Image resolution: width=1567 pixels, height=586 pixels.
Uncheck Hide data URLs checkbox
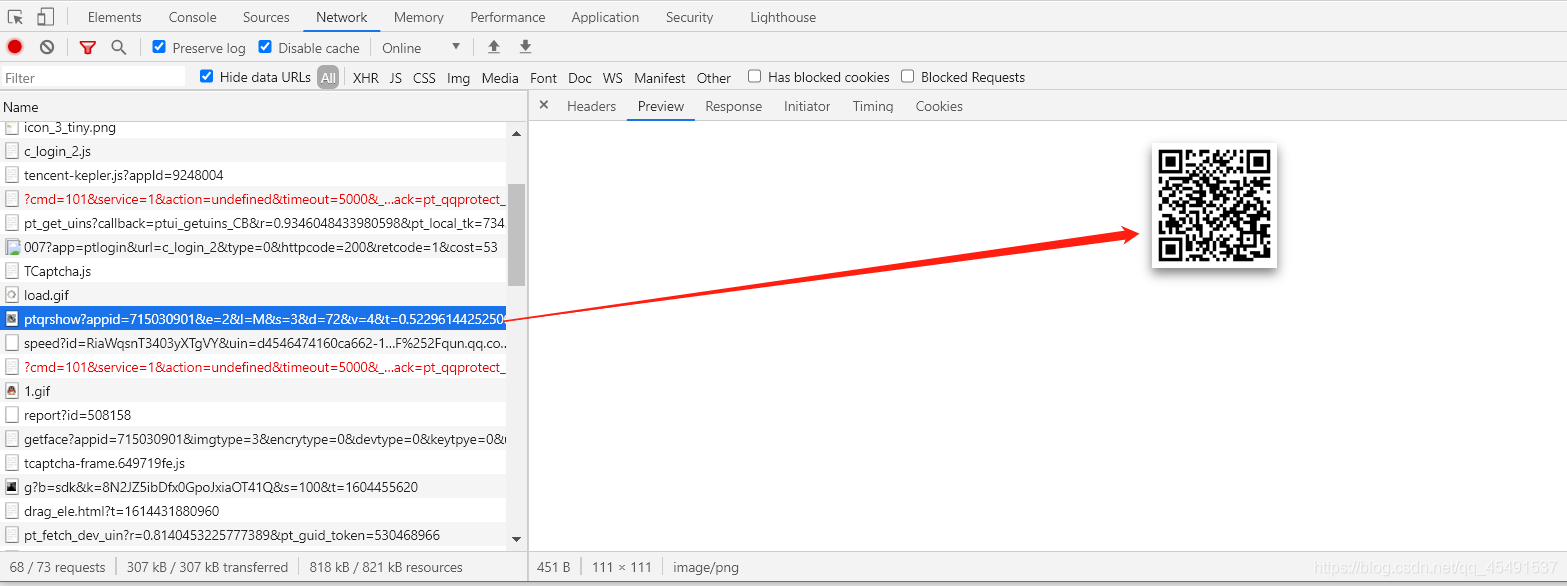tap(207, 76)
